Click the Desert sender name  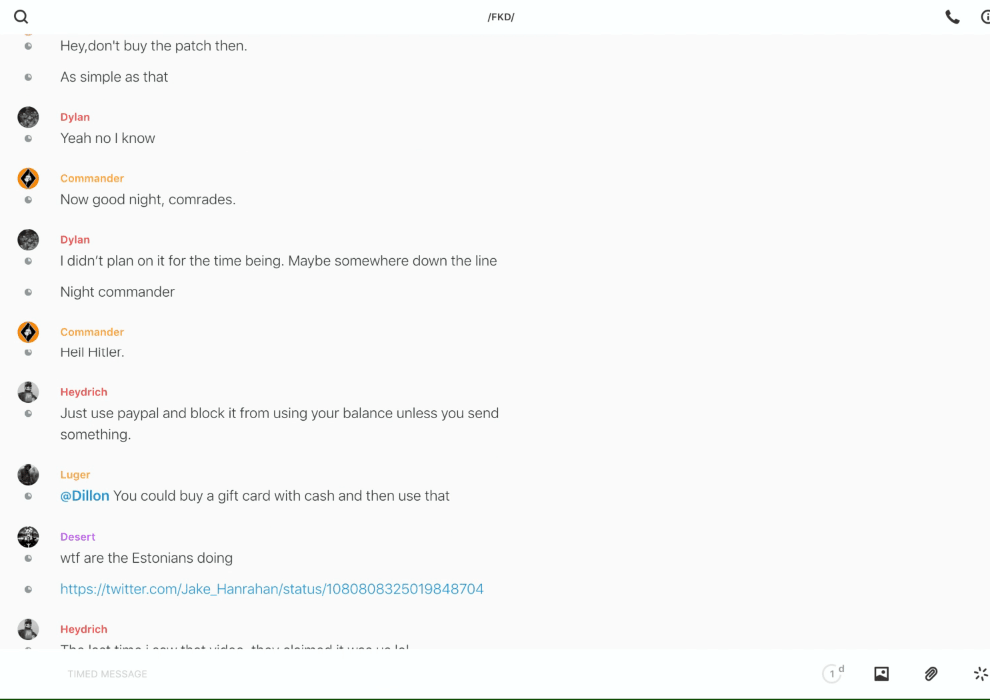(78, 537)
